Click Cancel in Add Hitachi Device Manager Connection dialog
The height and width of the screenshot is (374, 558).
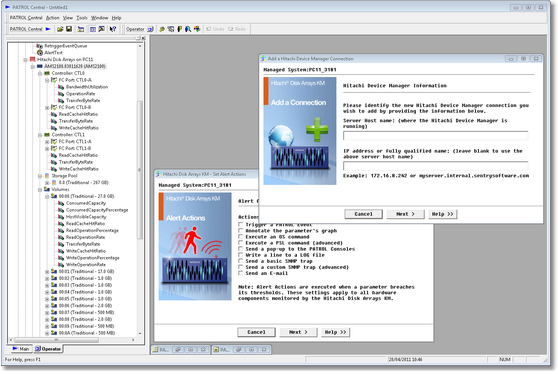click(363, 214)
